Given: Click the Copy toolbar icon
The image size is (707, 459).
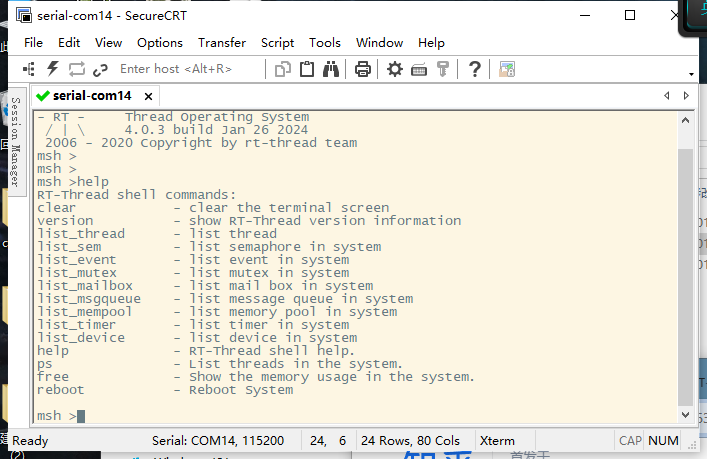Looking at the screenshot, I should tap(283, 69).
